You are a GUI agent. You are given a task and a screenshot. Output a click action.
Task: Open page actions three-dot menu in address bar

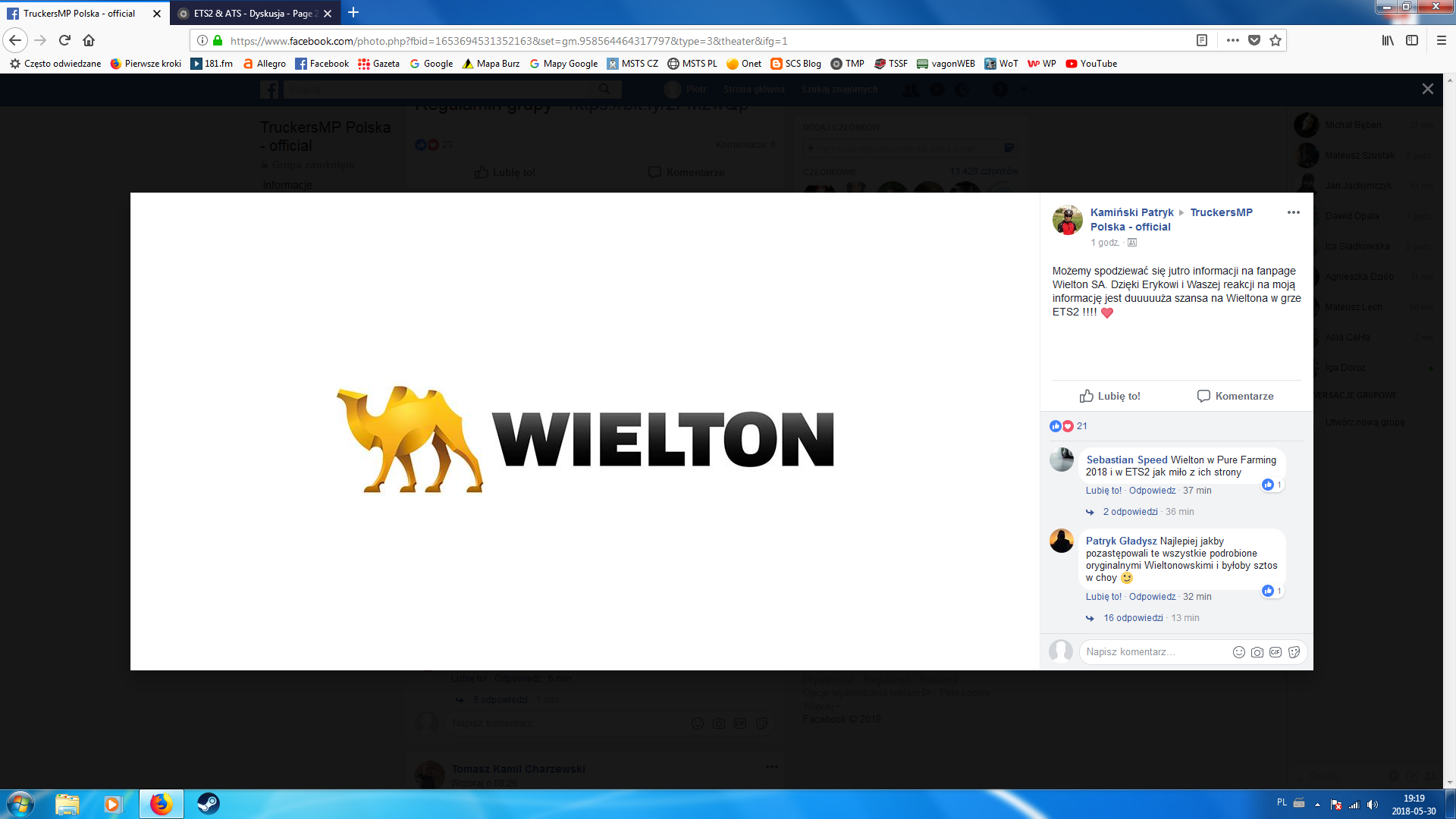click(1233, 40)
